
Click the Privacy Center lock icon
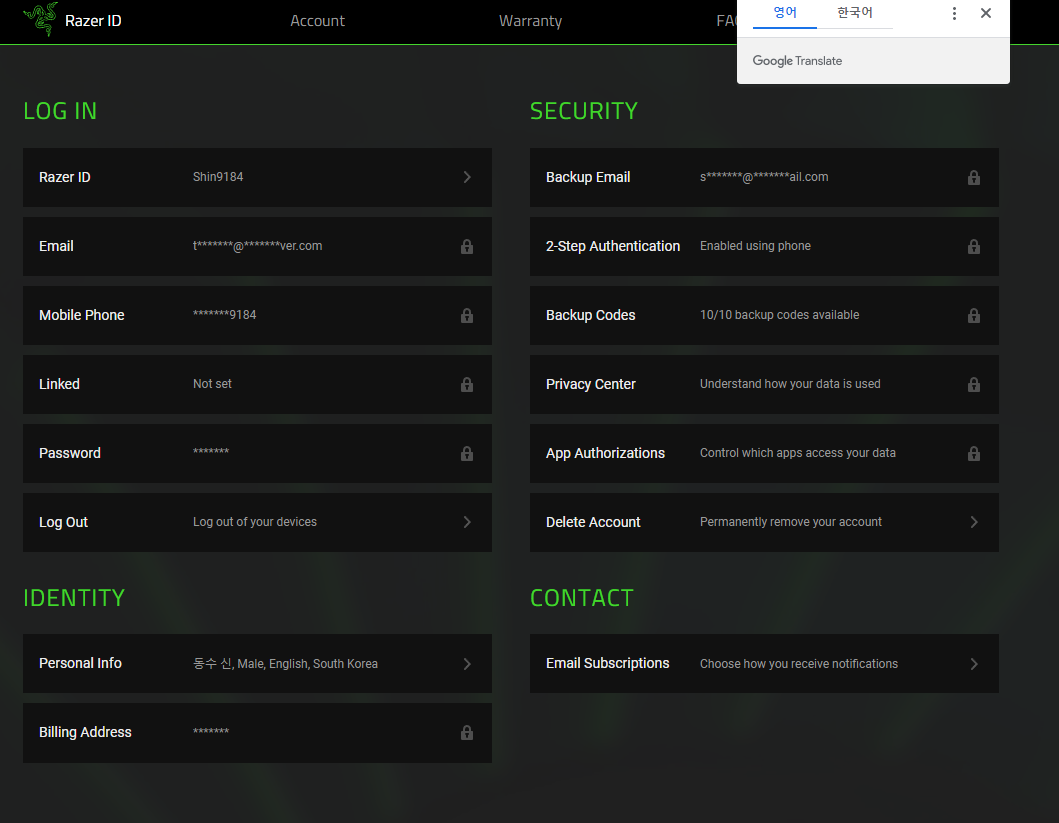pos(974,384)
